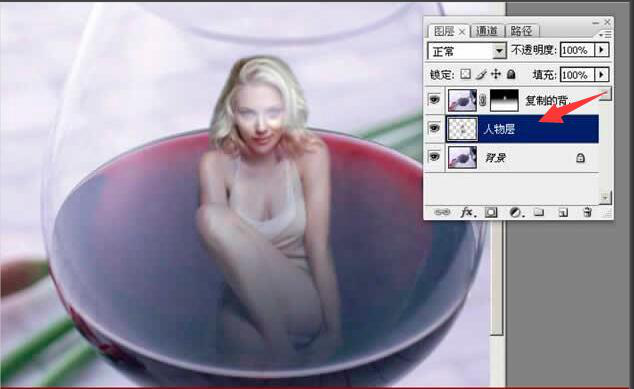This screenshot has height=389, width=634.
Task: Click the 填充 100% input field
Action: coord(577,75)
